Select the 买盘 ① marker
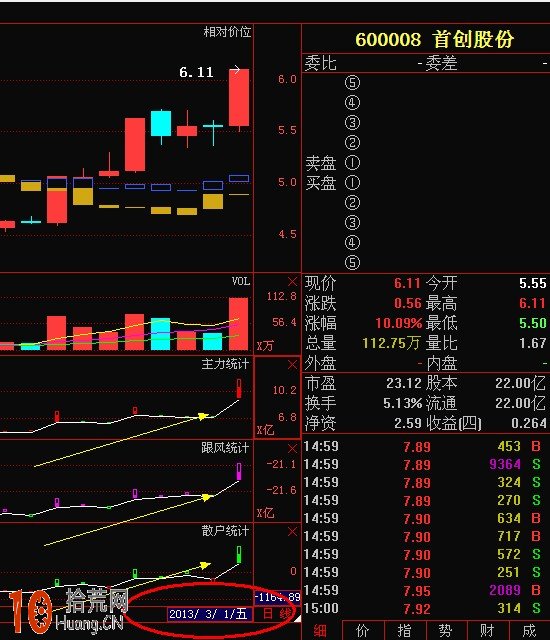 click(x=353, y=182)
